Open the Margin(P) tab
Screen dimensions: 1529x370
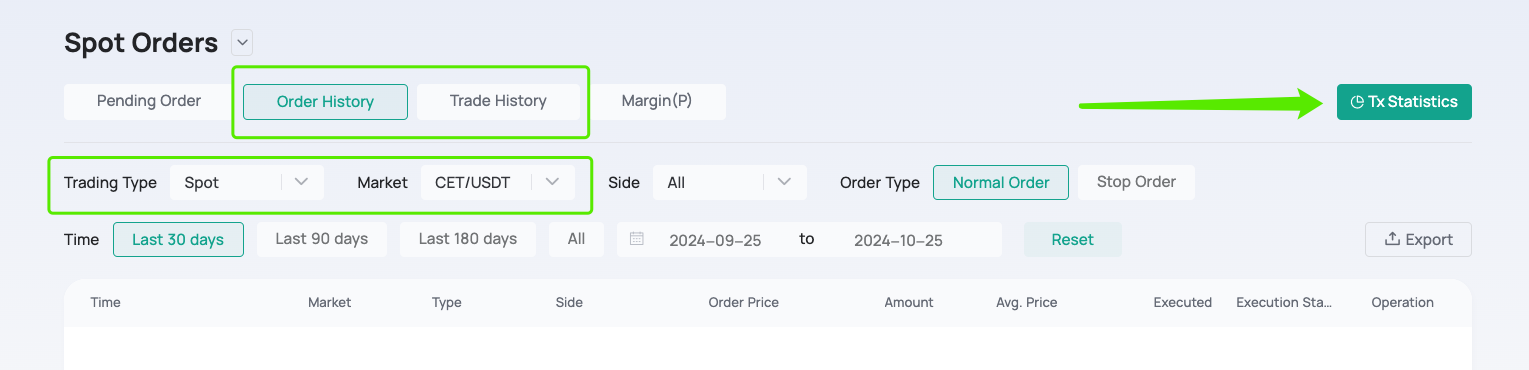pyautogui.click(x=657, y=101)
